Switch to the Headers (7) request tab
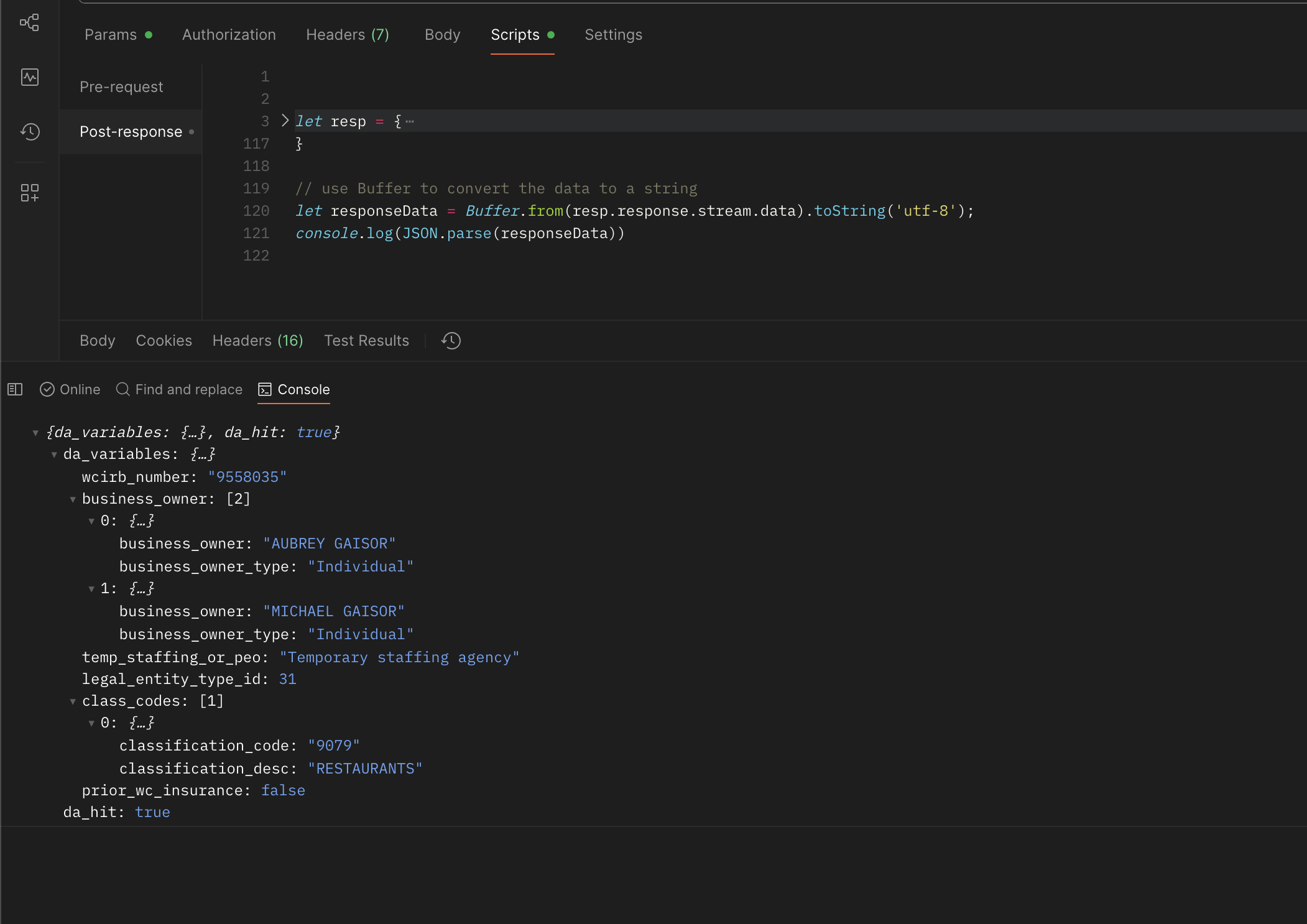Viewport: 1307px width, 924px height. pyautogui.click(x=347, y=35)
